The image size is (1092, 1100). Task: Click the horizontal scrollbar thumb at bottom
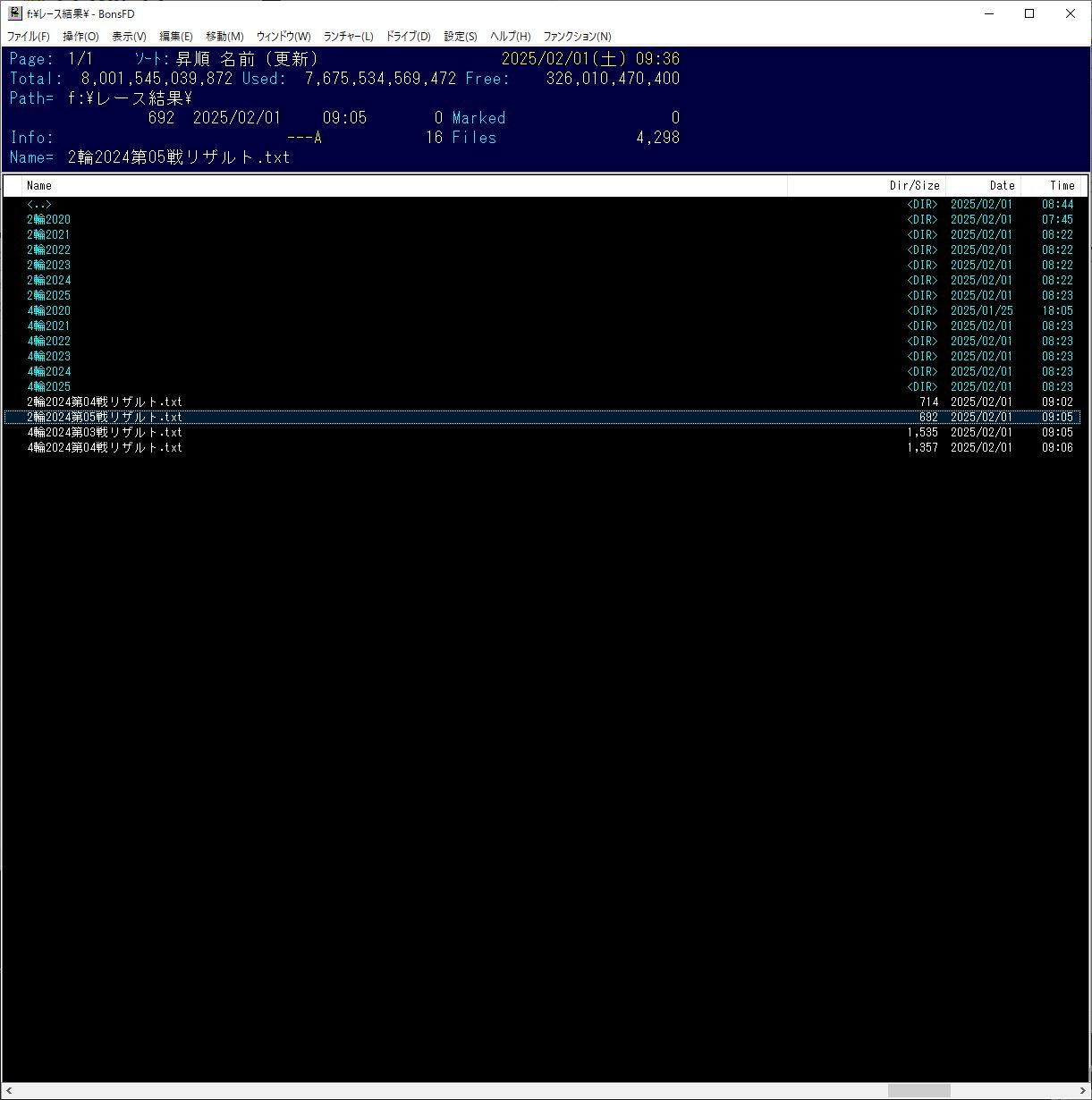[918, 1090]
